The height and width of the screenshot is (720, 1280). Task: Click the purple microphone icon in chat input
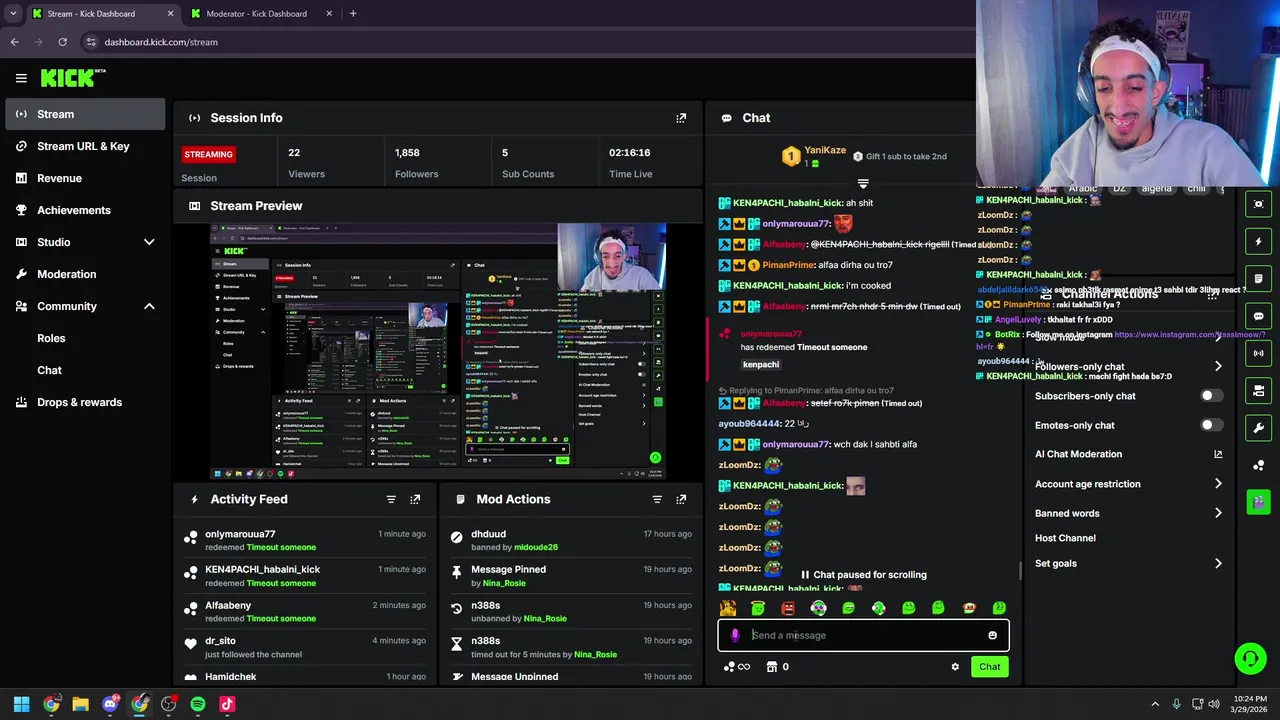[x=735, y=635]
